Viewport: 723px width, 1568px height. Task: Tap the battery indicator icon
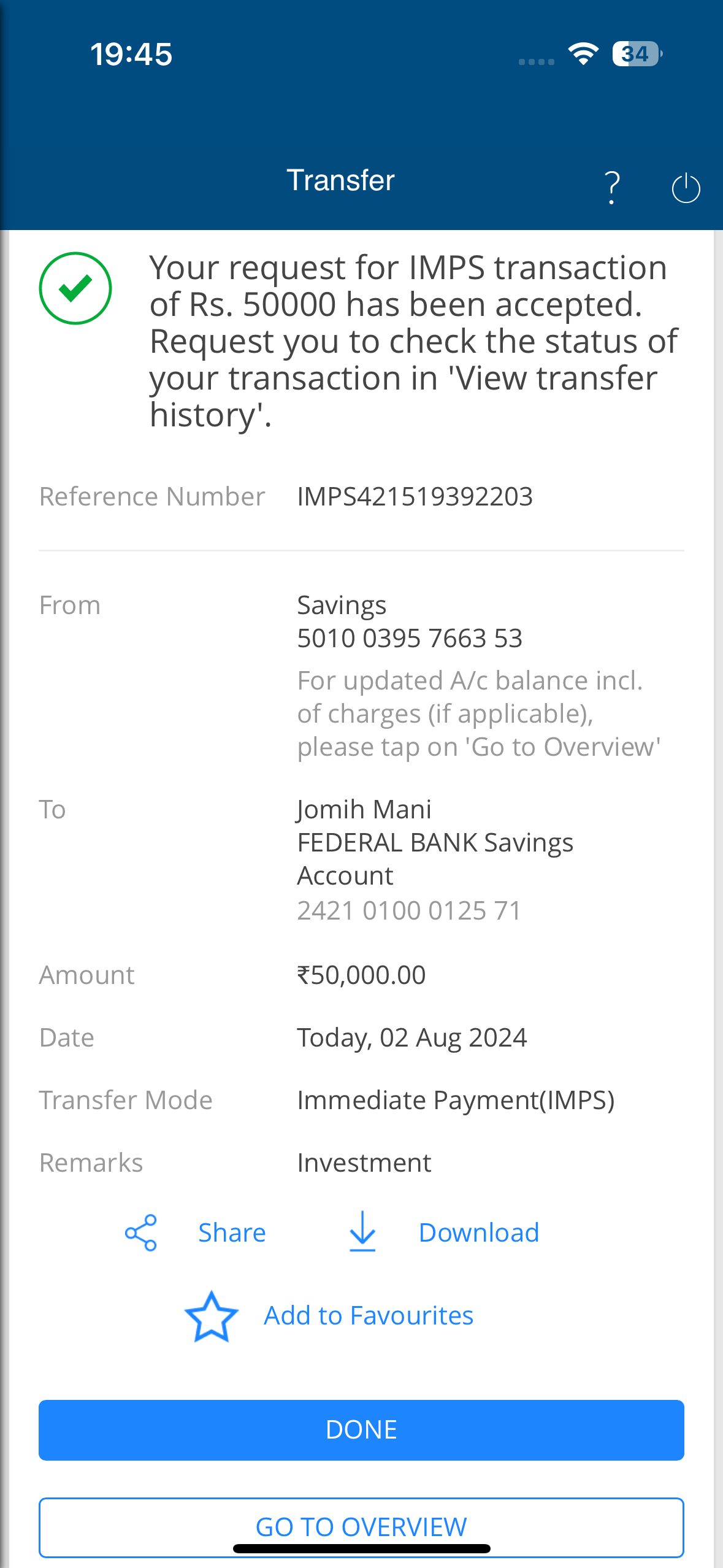click(x=637, y=54)
